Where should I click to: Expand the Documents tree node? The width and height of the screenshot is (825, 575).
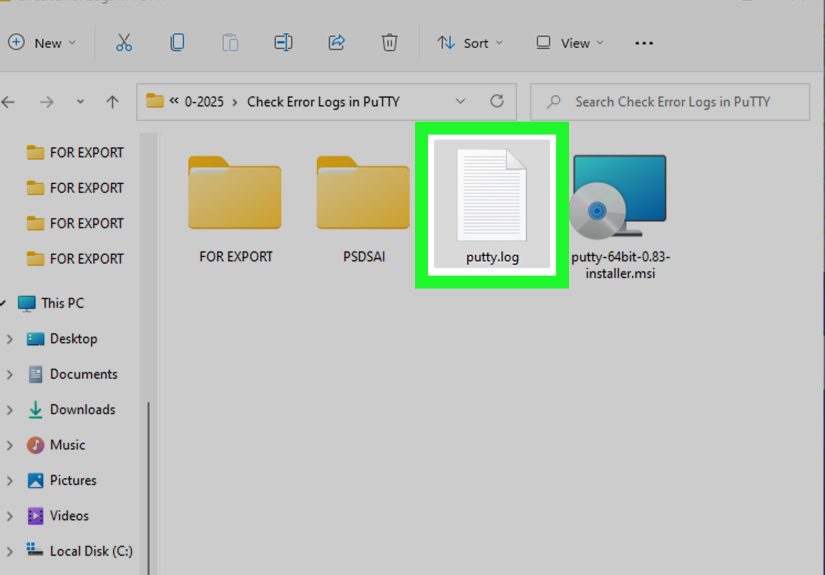9,375
